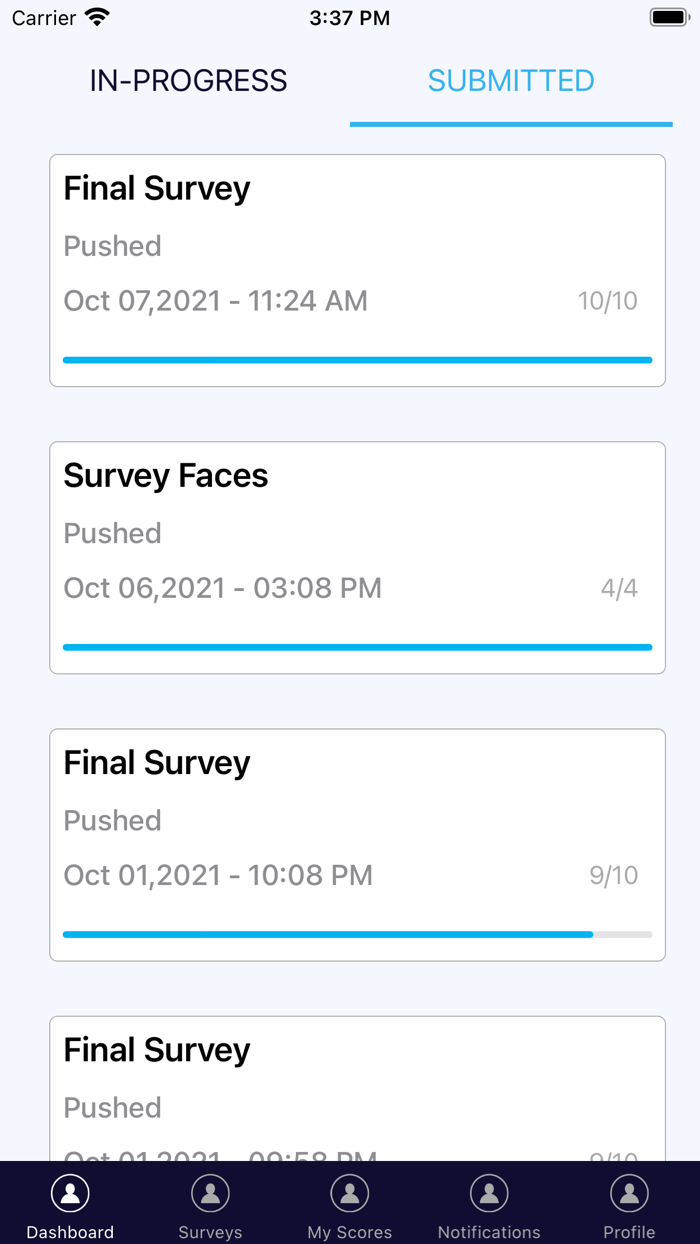Open the Profile icon

coord(629,1193)
